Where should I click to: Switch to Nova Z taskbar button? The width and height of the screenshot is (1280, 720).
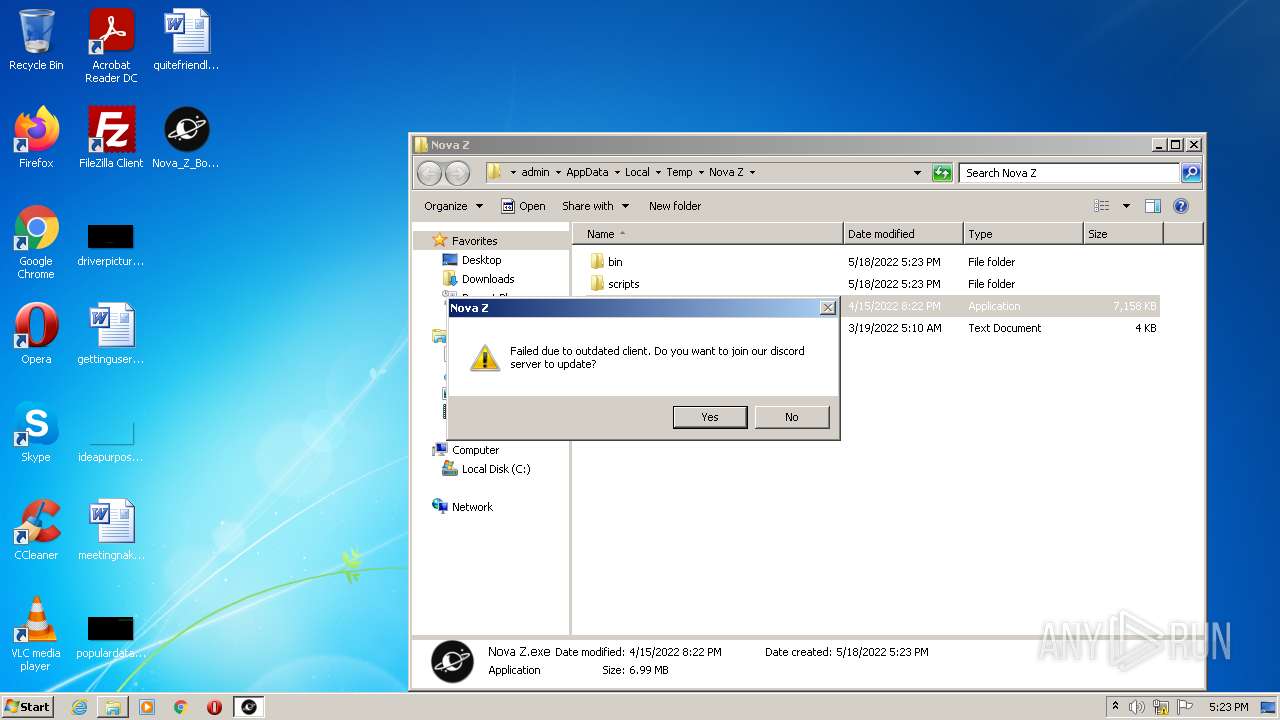(x=249, y=707)
